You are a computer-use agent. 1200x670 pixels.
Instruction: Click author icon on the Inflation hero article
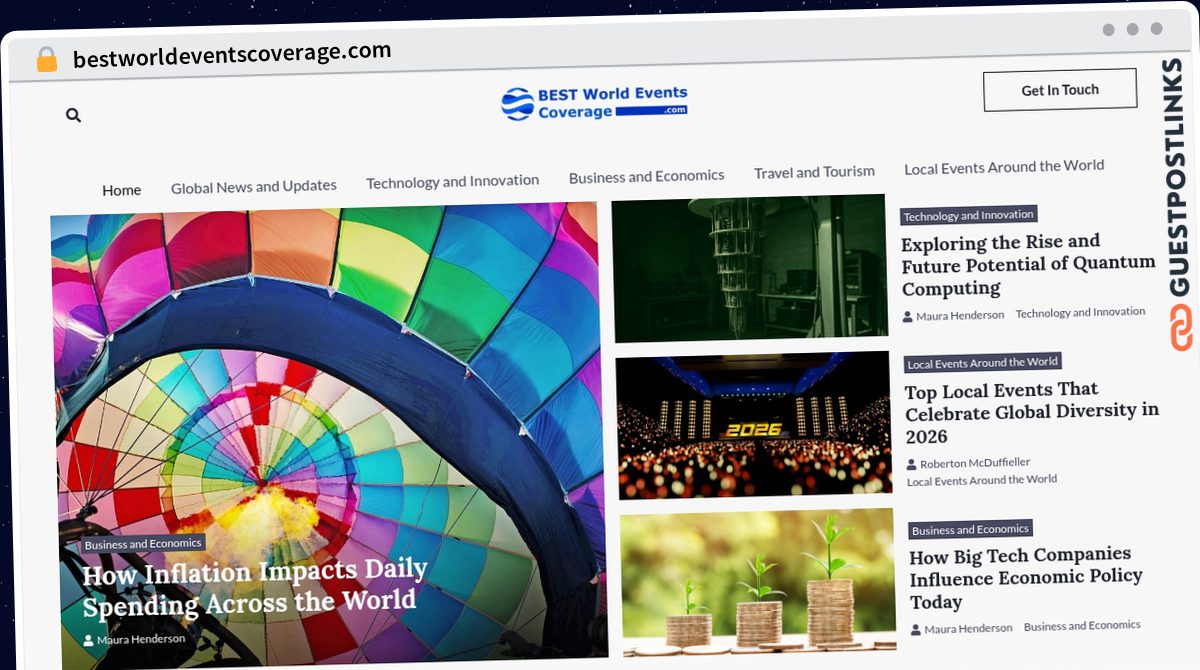[88, 640]
